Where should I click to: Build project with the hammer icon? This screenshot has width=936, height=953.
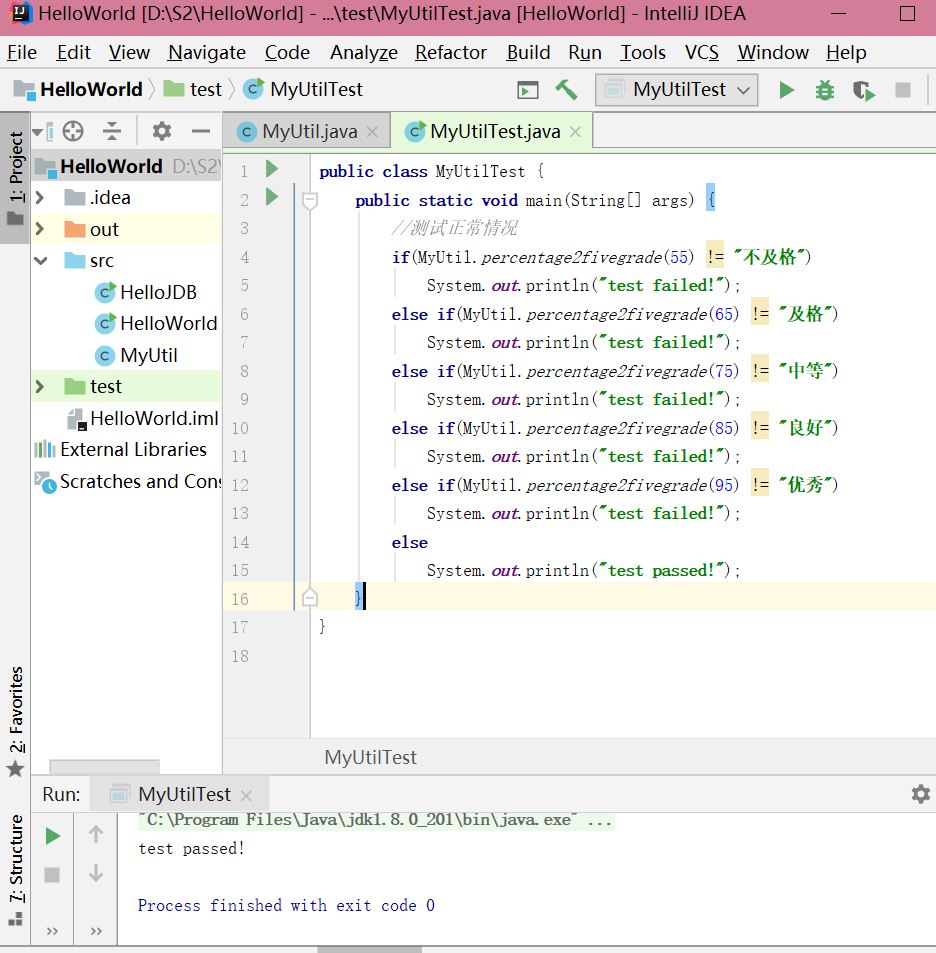pyautogui.click(x=566, y=90)
